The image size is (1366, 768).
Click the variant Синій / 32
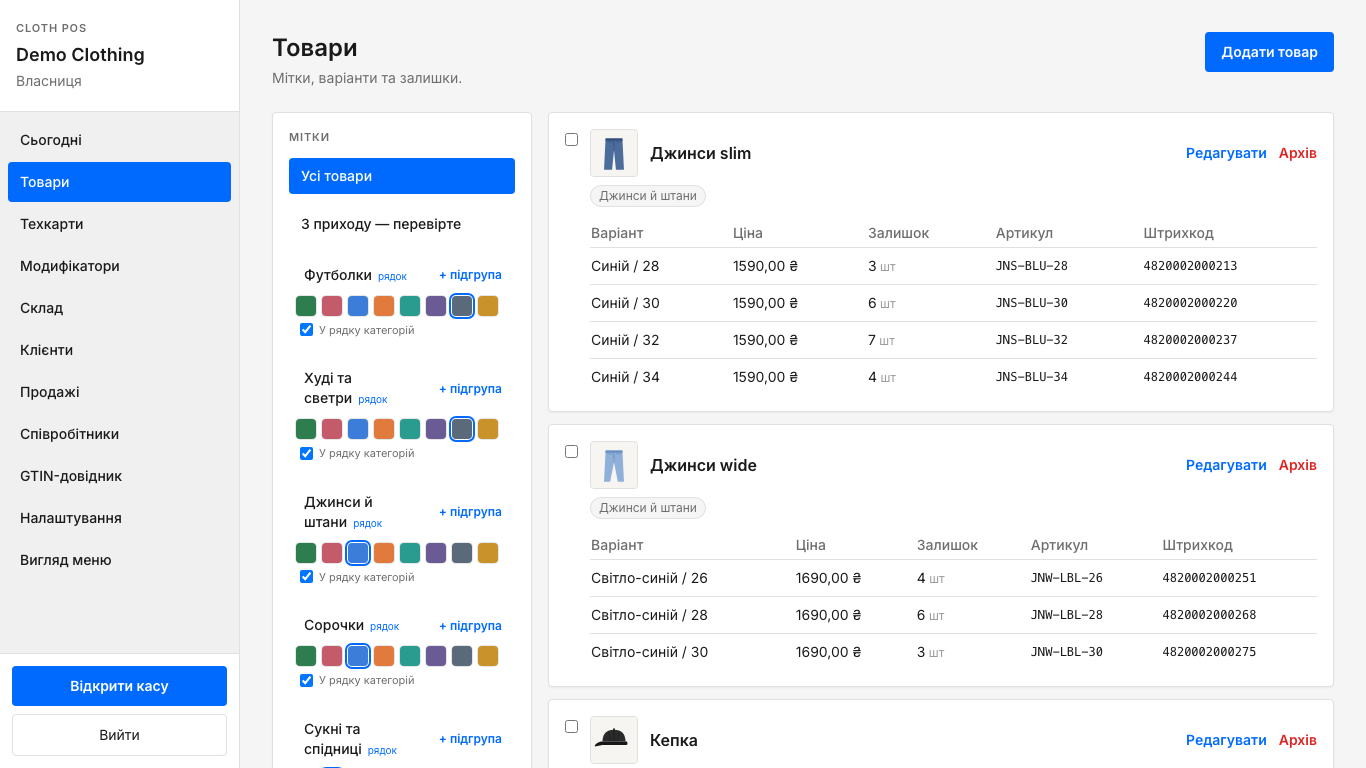click(625, 340)
